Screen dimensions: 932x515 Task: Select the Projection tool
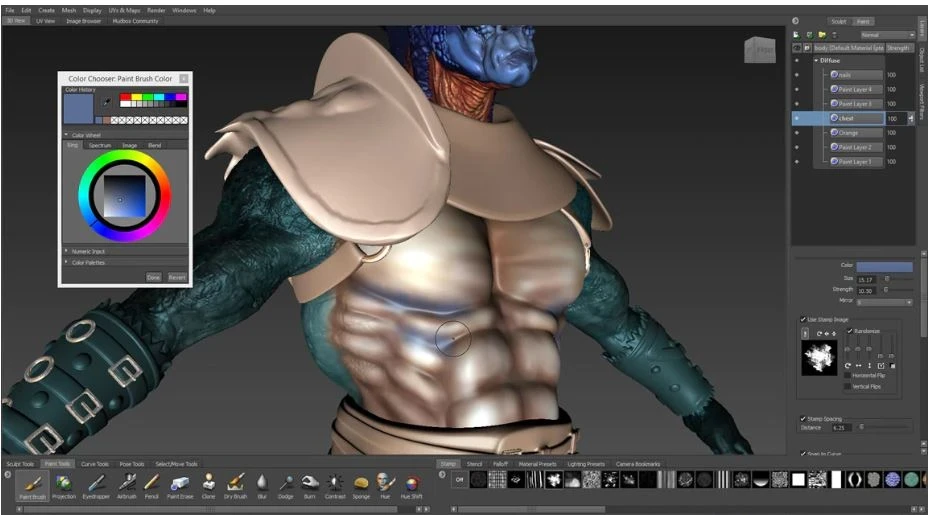[x=64, y=486]
